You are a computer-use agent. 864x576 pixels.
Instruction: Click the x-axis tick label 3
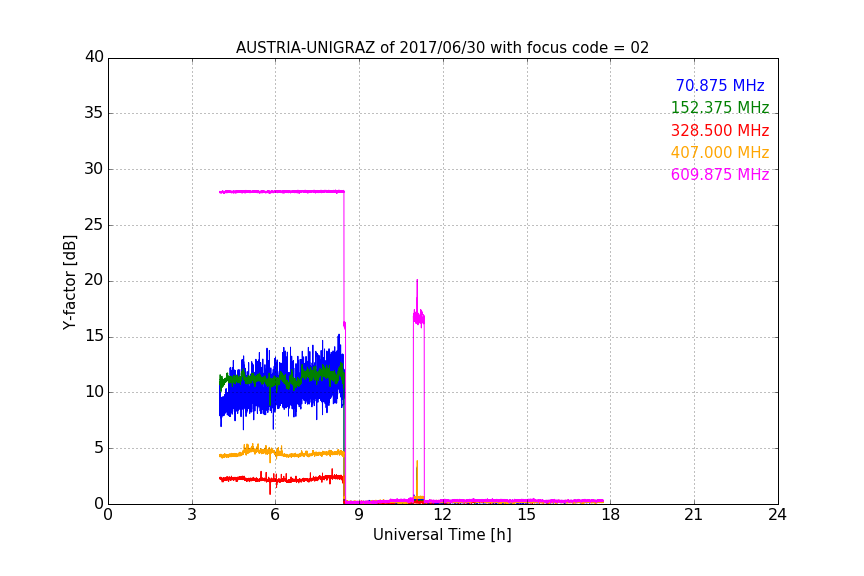(192, 515)
